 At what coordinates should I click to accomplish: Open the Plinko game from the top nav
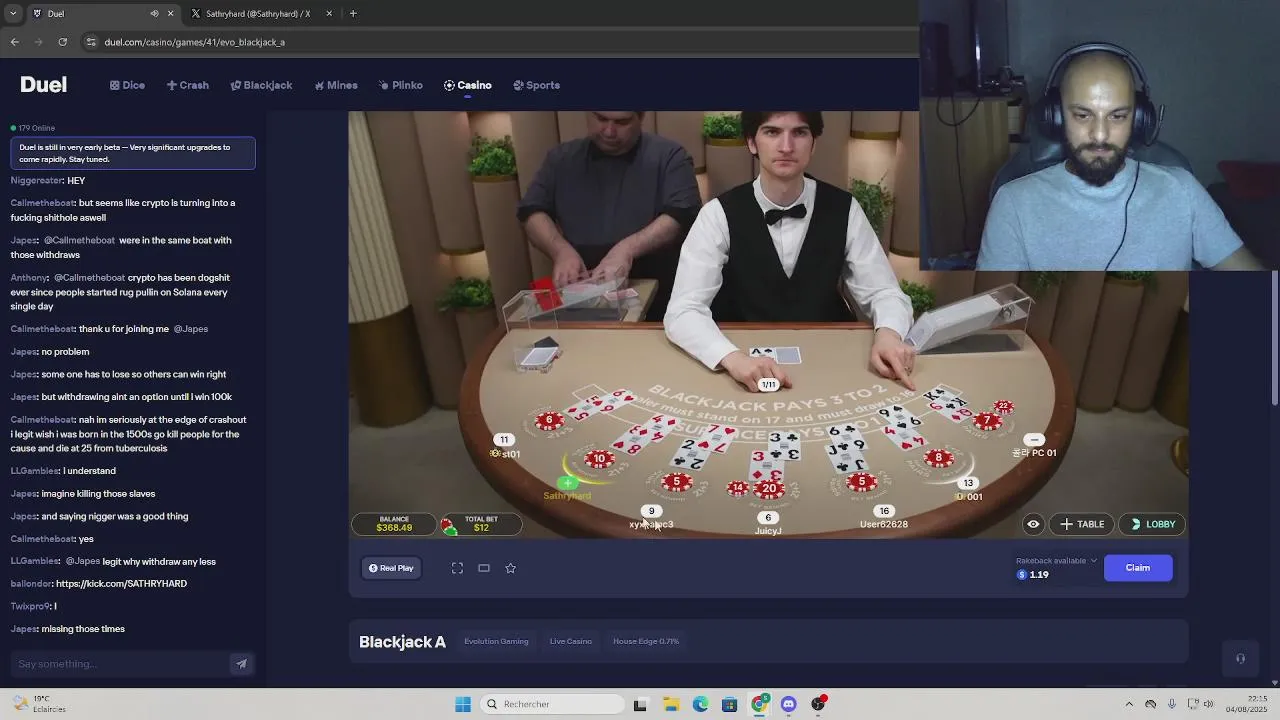(401, 85)
